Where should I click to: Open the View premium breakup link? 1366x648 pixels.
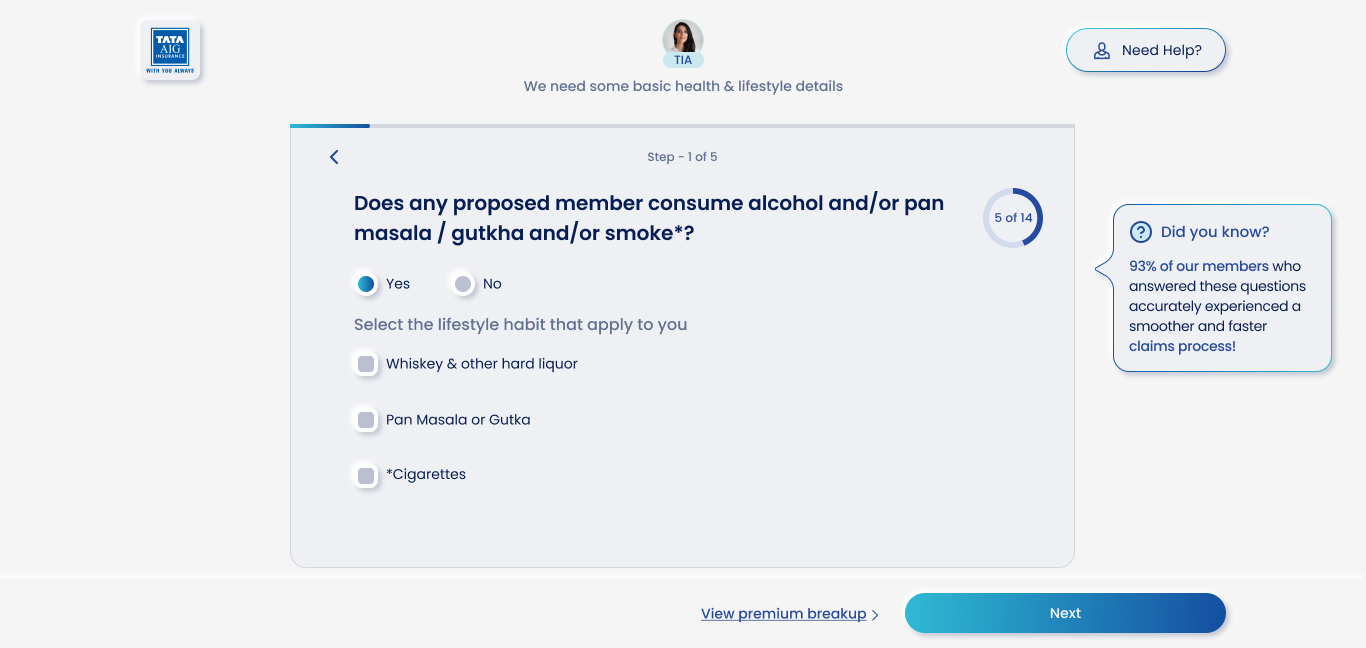(783, 614)
